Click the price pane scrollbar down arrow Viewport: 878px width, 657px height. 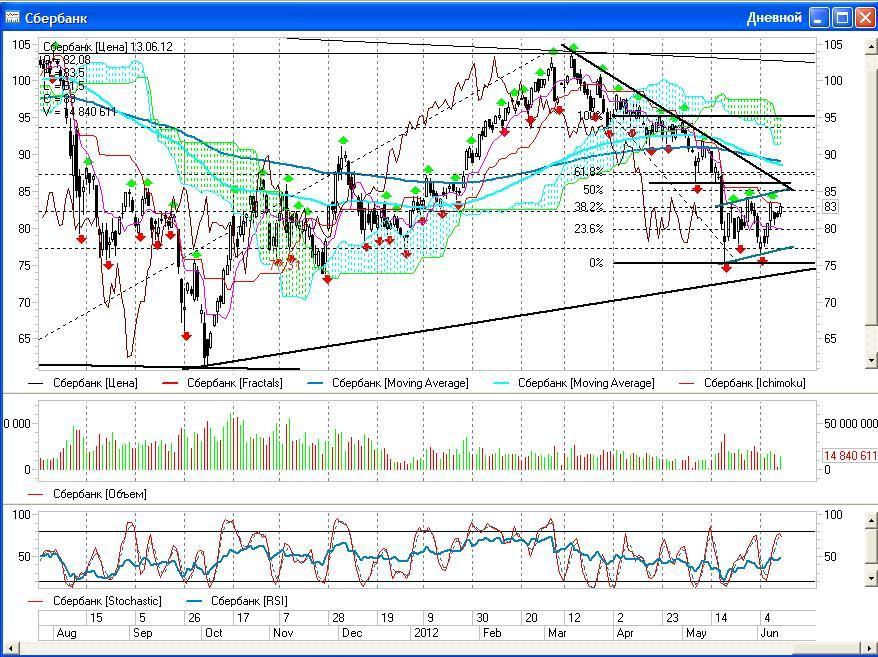[x=871, y=361]
